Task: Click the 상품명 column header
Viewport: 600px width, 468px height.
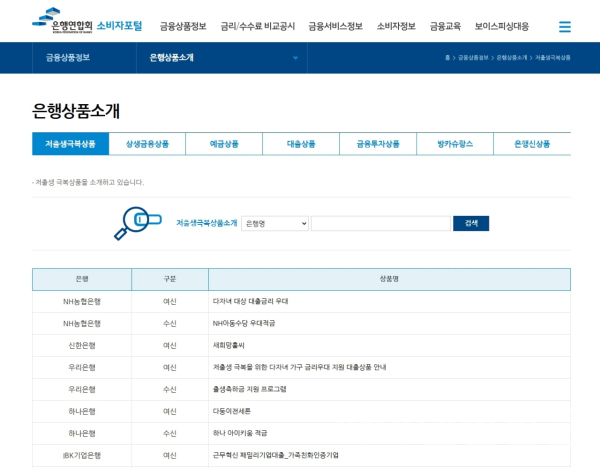Action: pyautogui.click(x=389, y=279)
